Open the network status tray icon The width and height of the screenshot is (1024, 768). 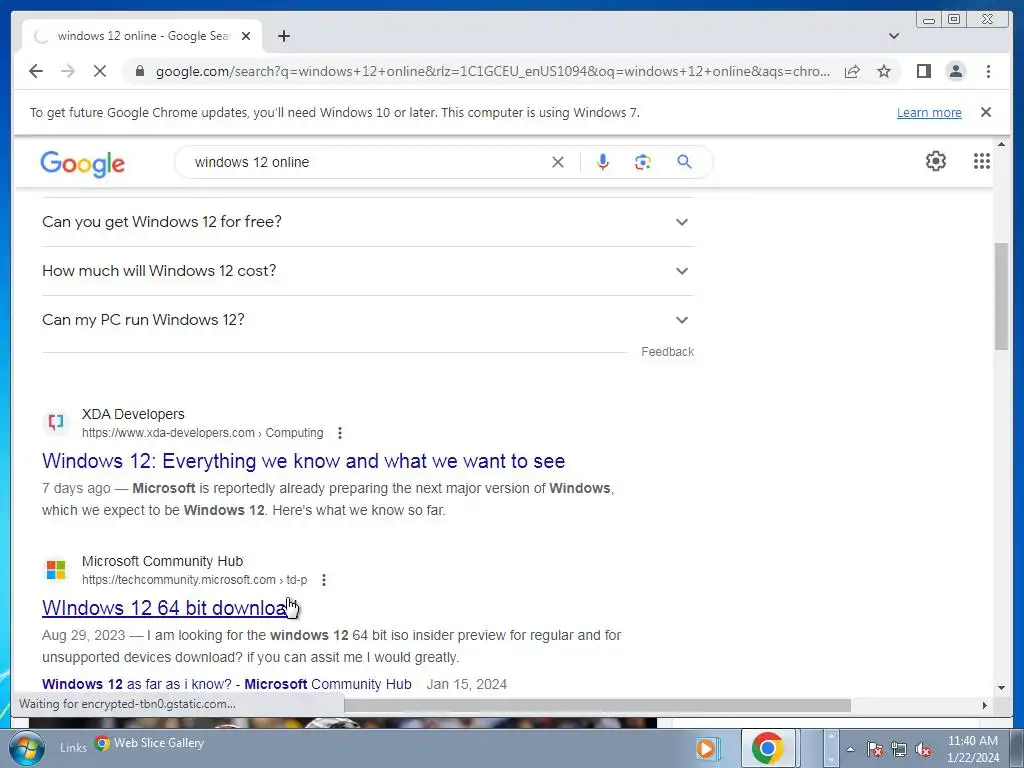[899, 750]
